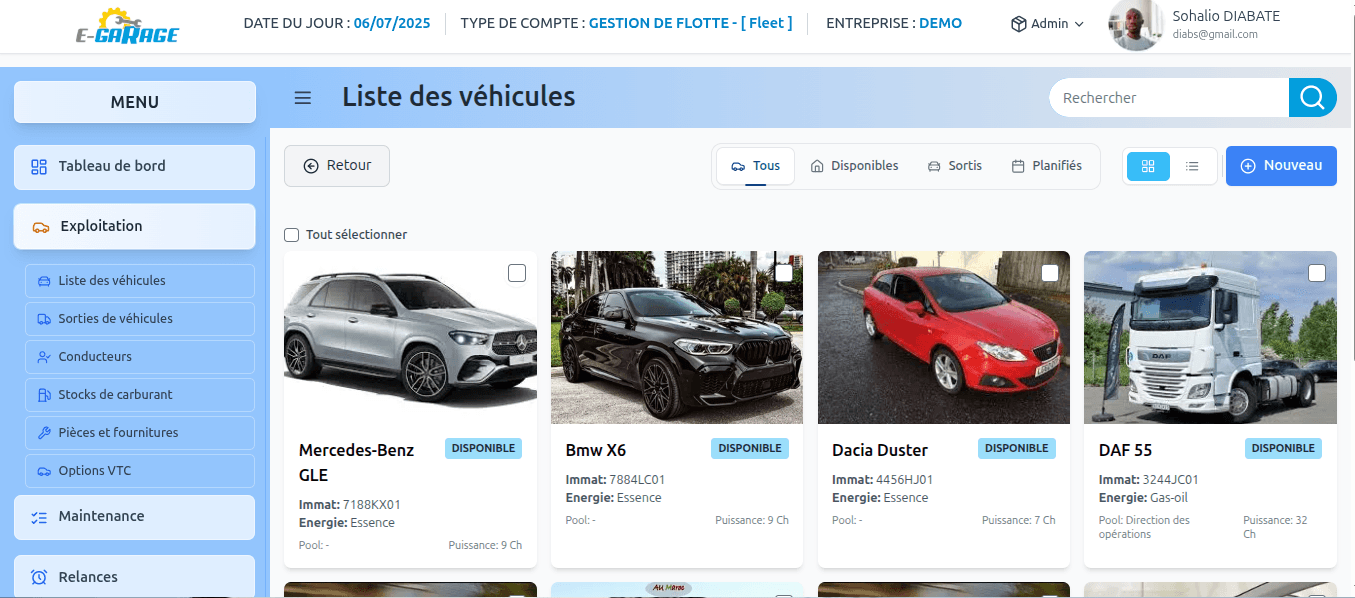Image resolution: width=1355 pixels, height=598 pixels.
Task: Go to Pièces et fournitures submenu
Action: [140, 433]
